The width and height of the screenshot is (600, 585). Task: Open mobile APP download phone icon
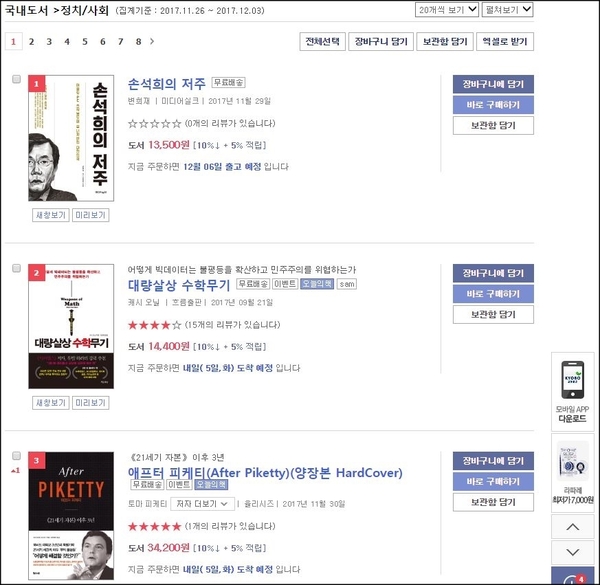point(572,380)
